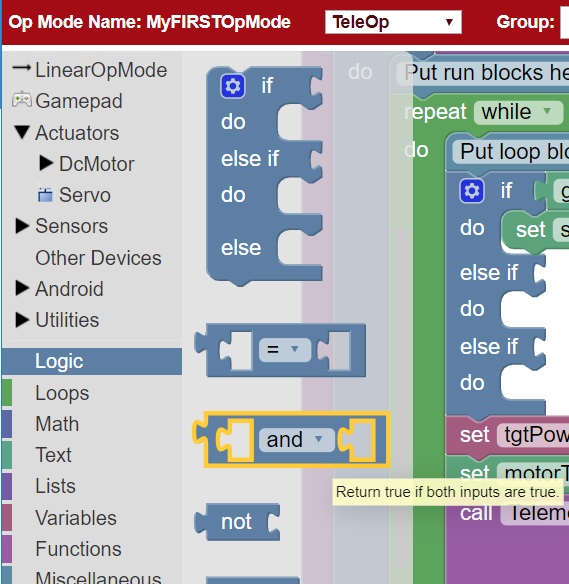Click the 'not' logic block
This screenshot has height=584, width=569.
pos(237,522)
